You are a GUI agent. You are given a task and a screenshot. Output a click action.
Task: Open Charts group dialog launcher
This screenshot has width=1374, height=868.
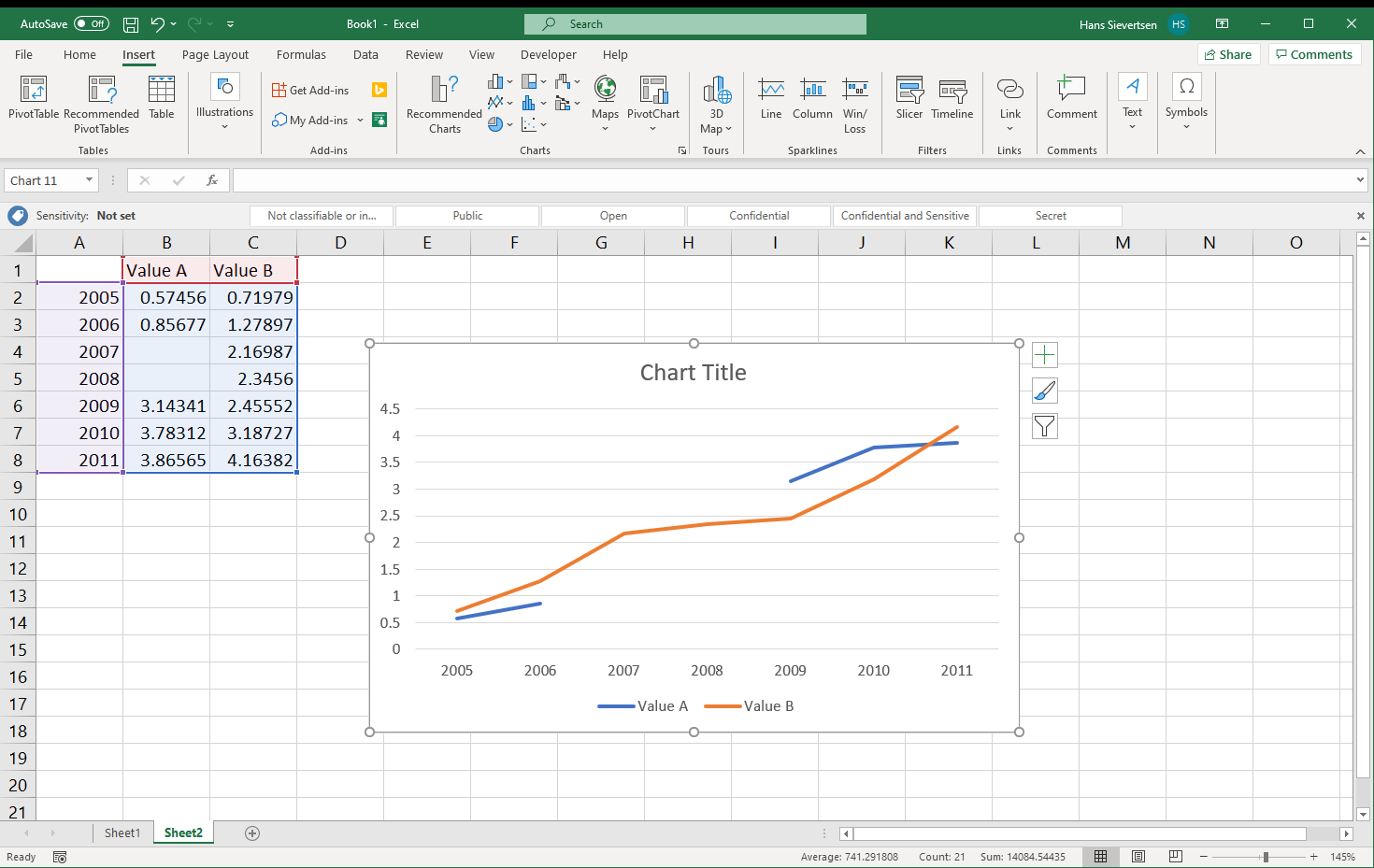click(x=682, y=150)
